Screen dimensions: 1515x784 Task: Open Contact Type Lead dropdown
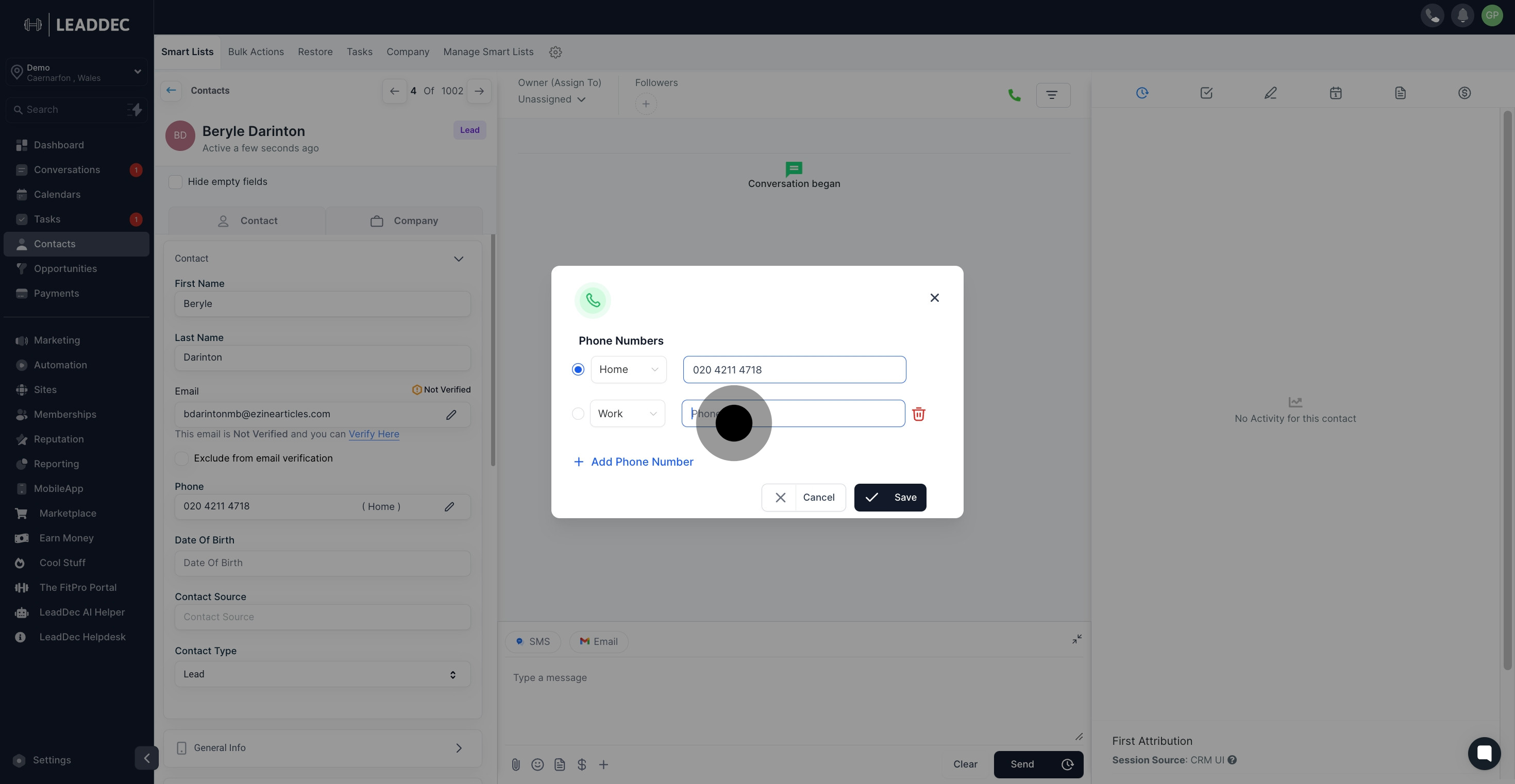tap(322, 675)
